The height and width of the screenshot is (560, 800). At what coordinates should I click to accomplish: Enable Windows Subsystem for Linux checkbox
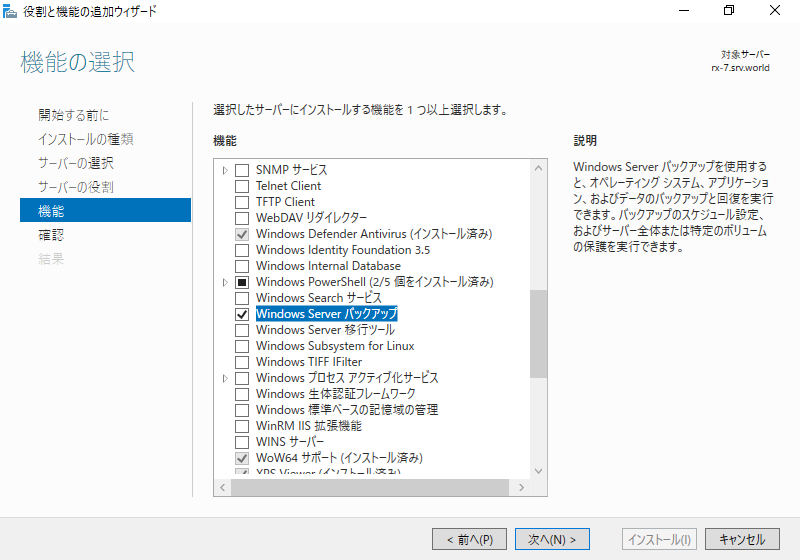coord(242,346)
